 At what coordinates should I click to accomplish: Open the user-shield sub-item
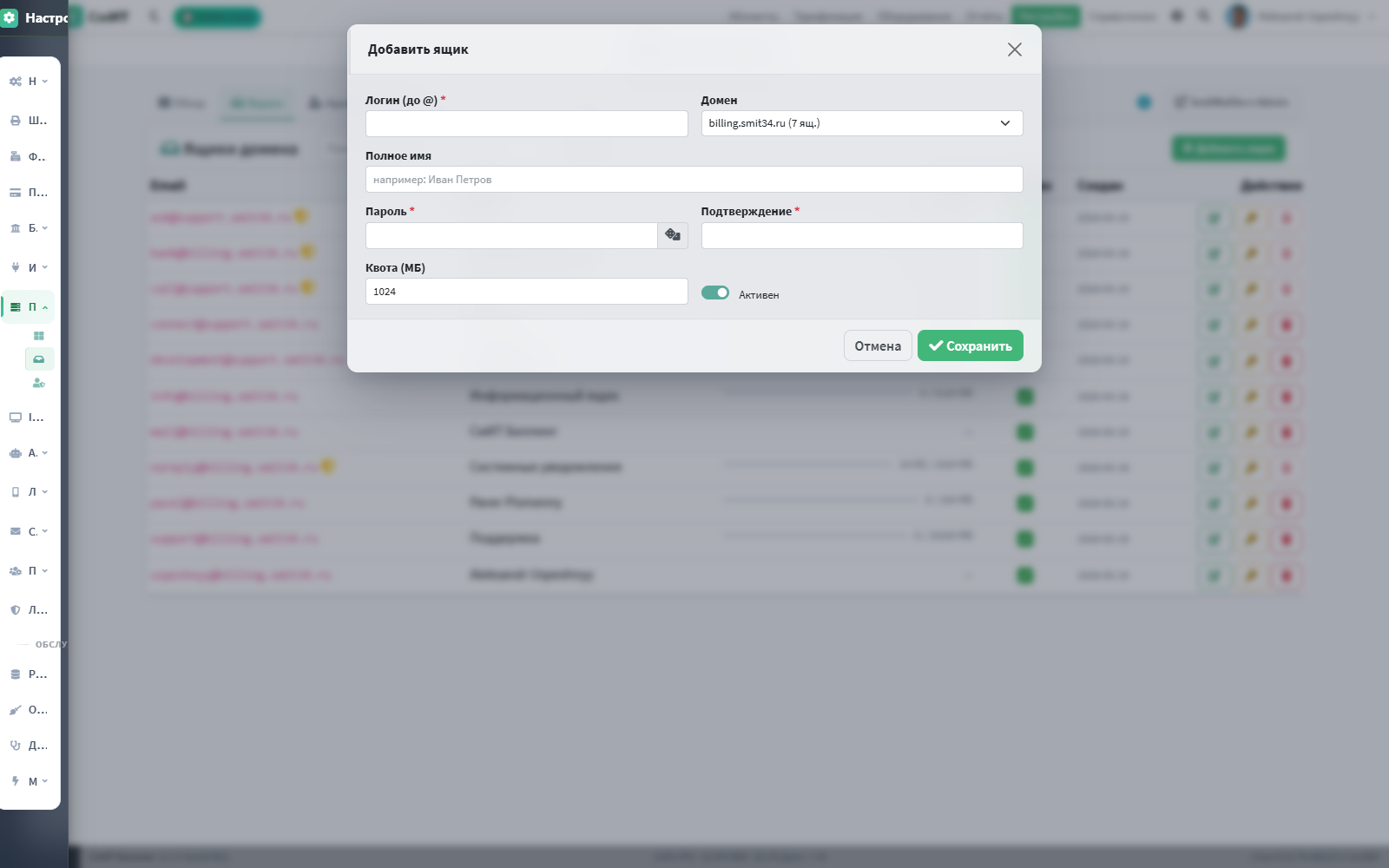pos(39,383)
